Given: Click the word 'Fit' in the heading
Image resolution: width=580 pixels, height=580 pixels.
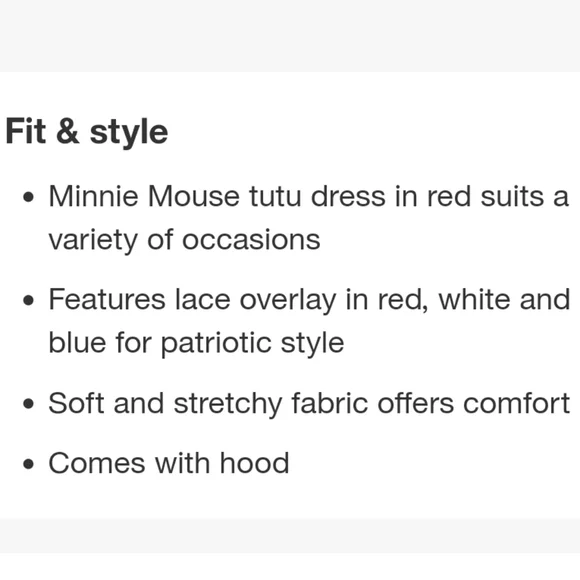Looking at the screenshot, I should click(x=26, y=130).
